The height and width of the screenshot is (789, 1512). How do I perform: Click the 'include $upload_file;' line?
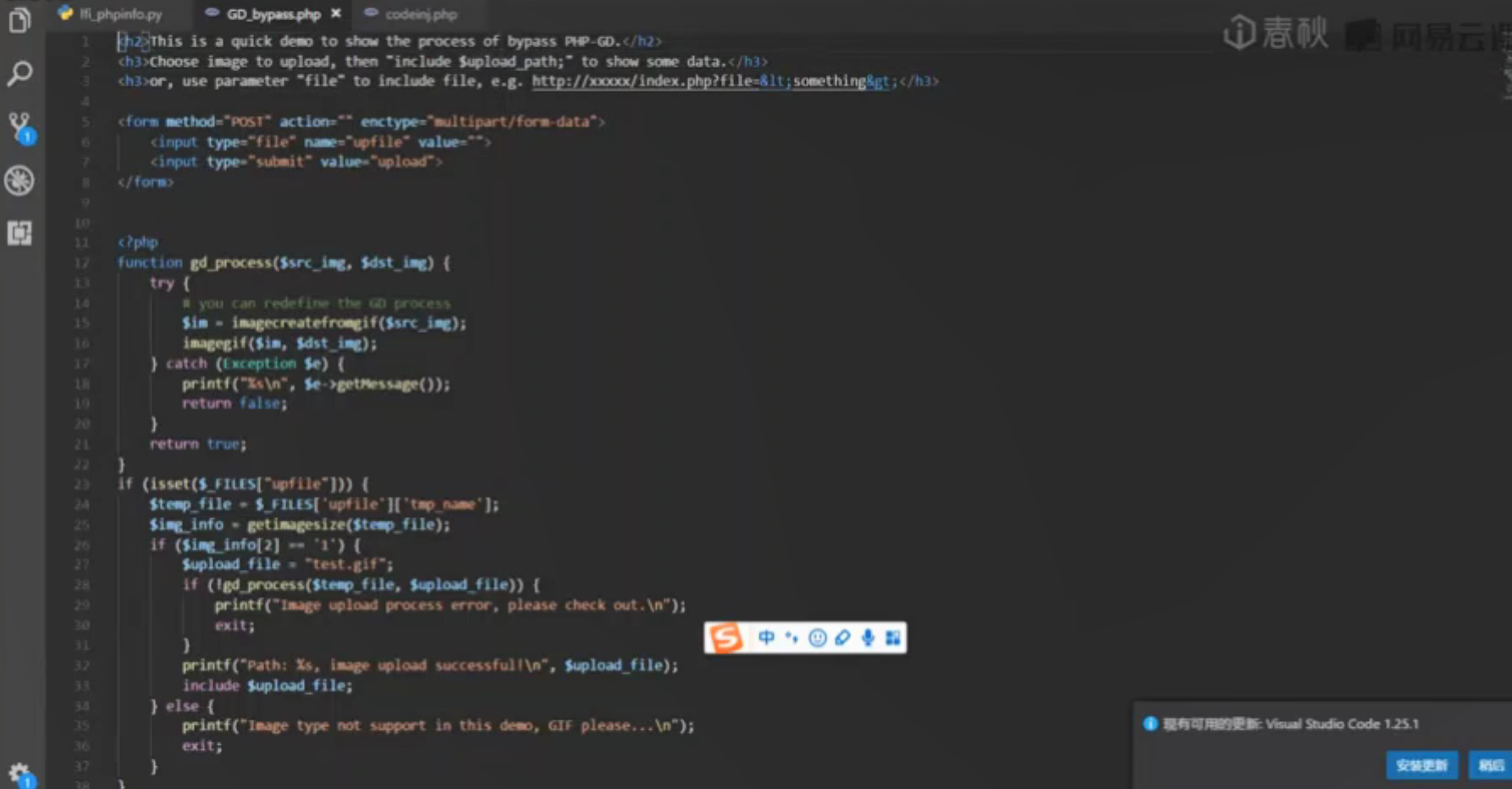(268, 686)
